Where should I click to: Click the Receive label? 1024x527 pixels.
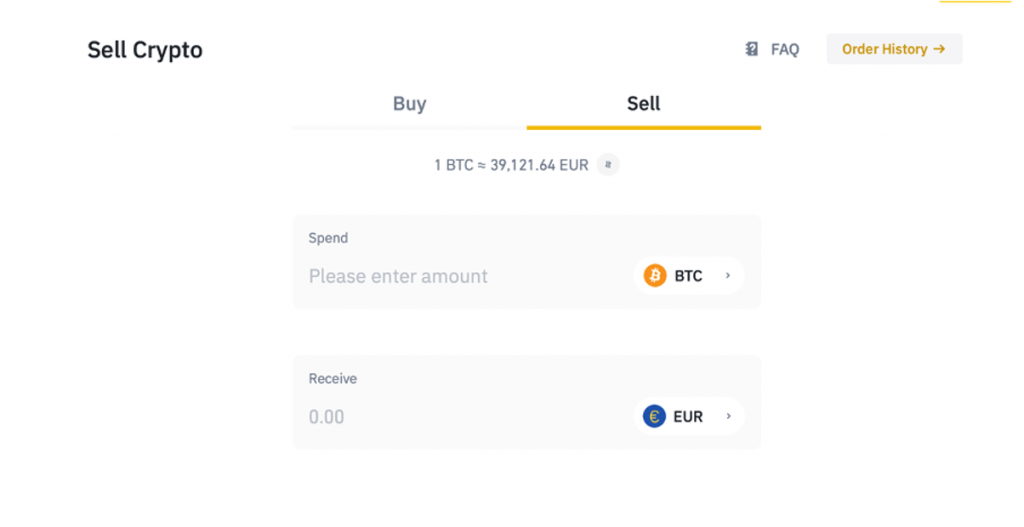click(332, 379)
